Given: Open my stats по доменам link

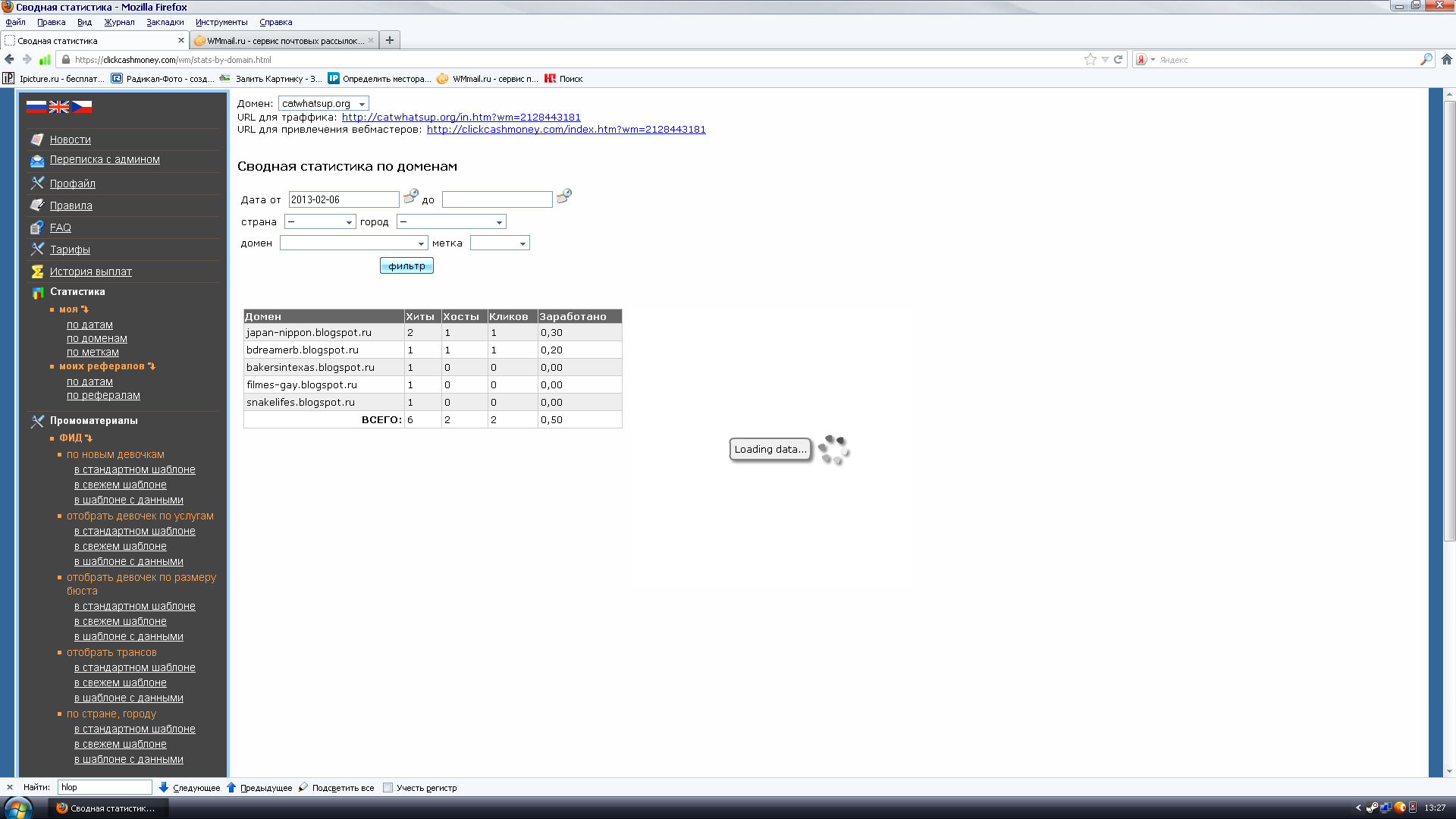Looking at the screenshot, I should point(97,338).
